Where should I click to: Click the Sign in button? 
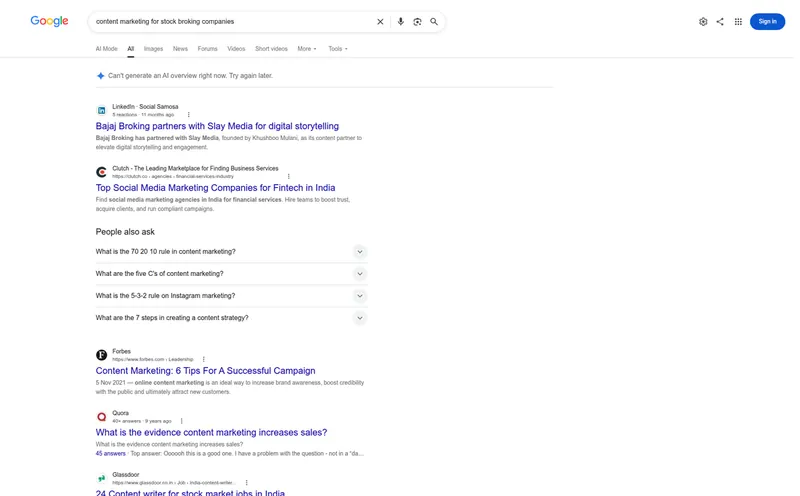[x=767, y=21]
